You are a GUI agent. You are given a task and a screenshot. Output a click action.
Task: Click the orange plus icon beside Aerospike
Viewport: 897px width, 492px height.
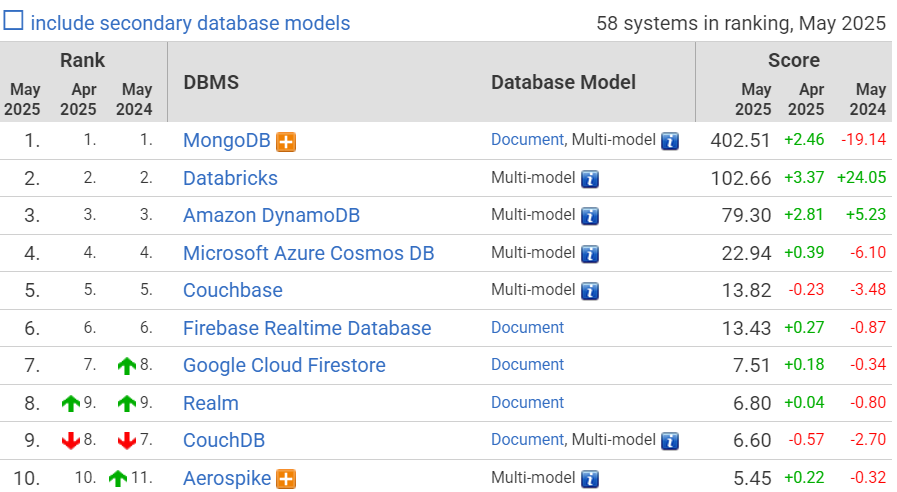(286, 479)
